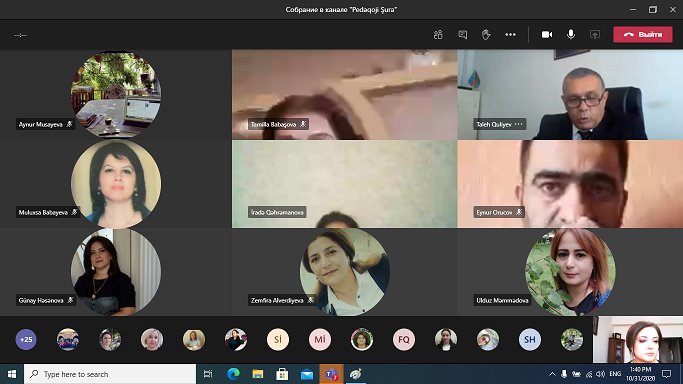
Task: Select Taleh Quliyev's video tile
Action: tap(570, 94)
